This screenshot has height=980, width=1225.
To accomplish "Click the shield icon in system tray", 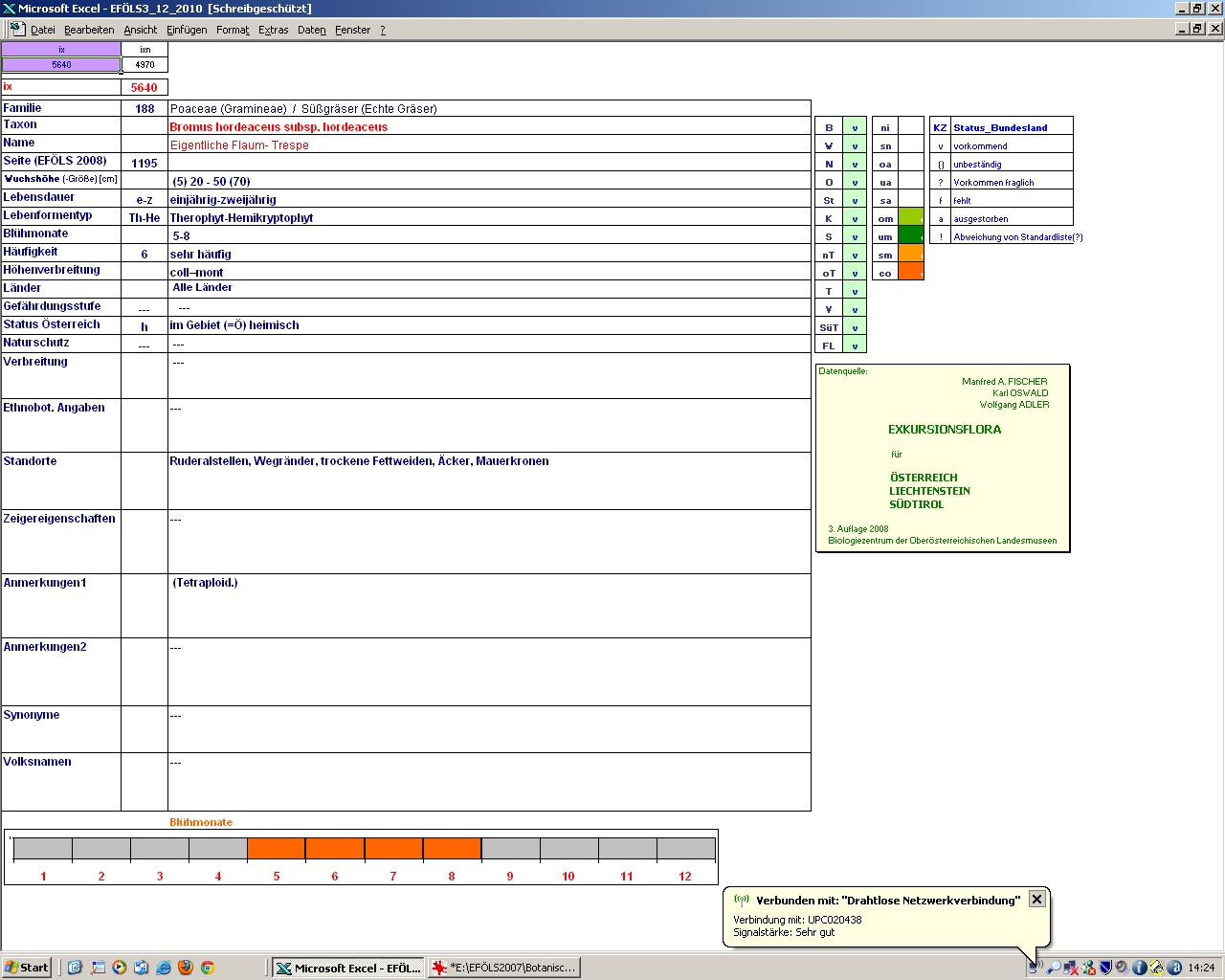I will (x=1105, y=968).
